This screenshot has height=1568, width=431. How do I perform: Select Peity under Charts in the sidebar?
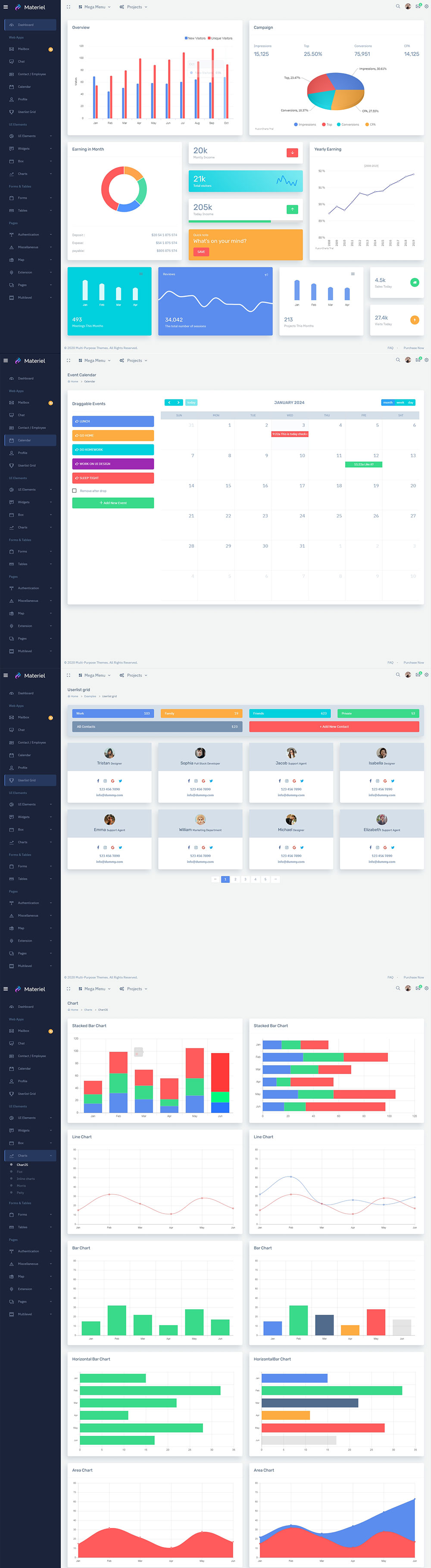click(21, 1192)
